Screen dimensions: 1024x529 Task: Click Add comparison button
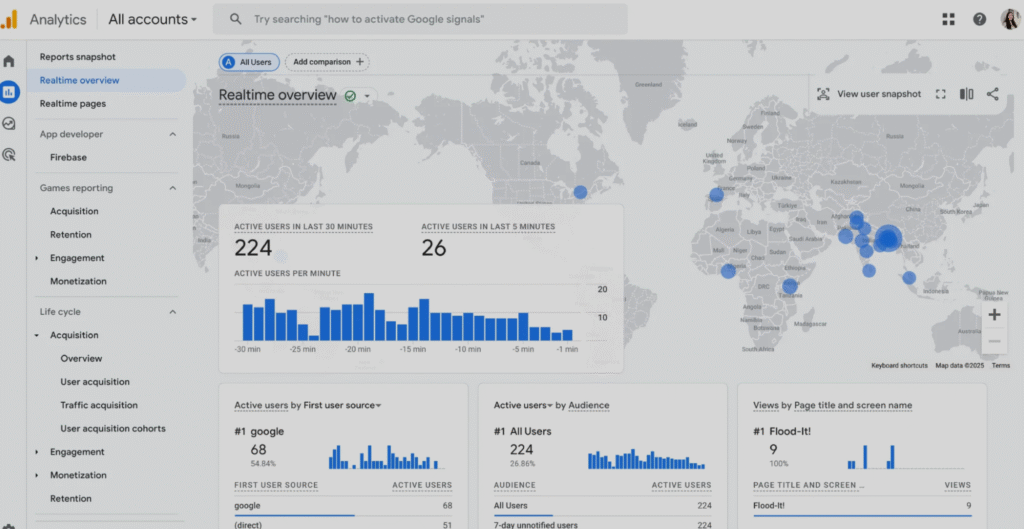[x=327, y=62]
